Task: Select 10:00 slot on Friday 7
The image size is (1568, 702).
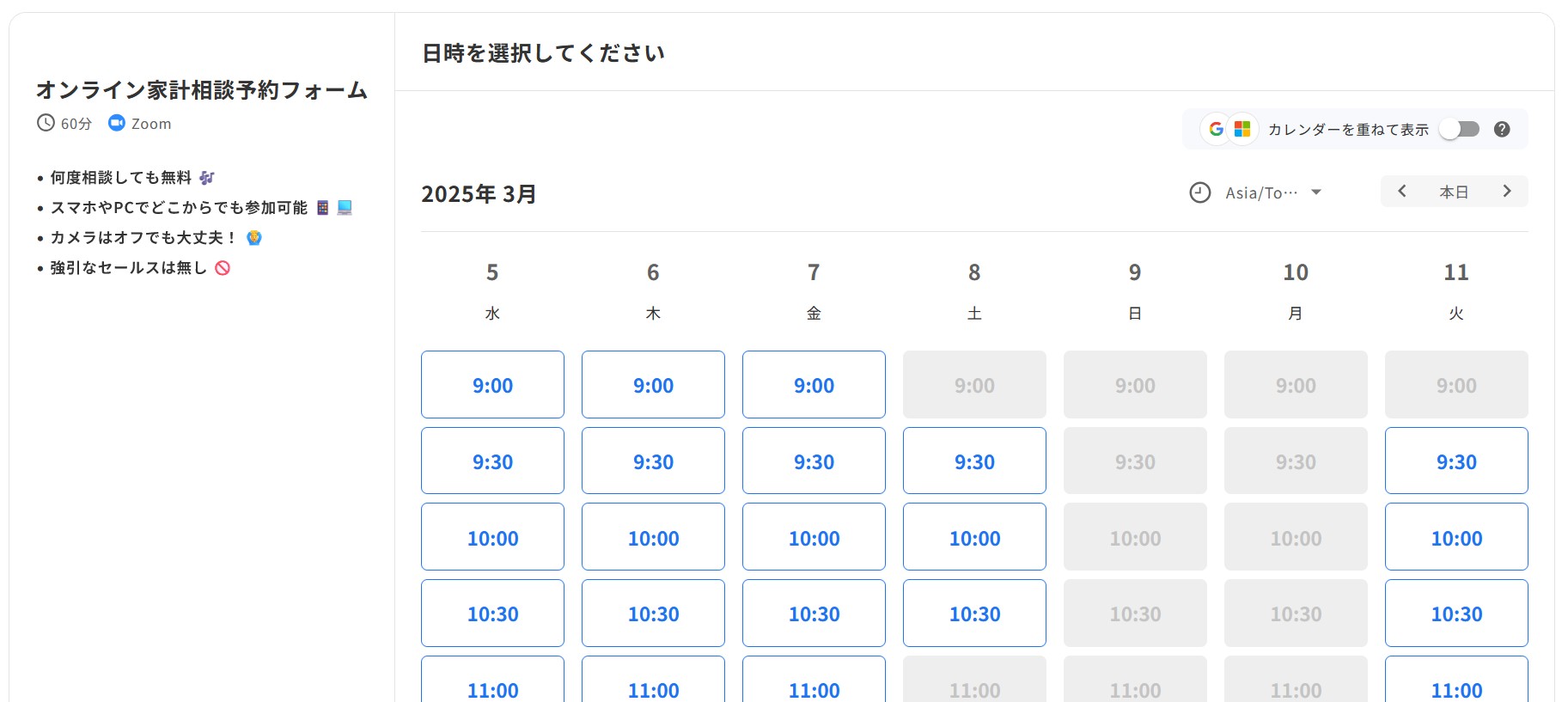Action: (814, 537)
